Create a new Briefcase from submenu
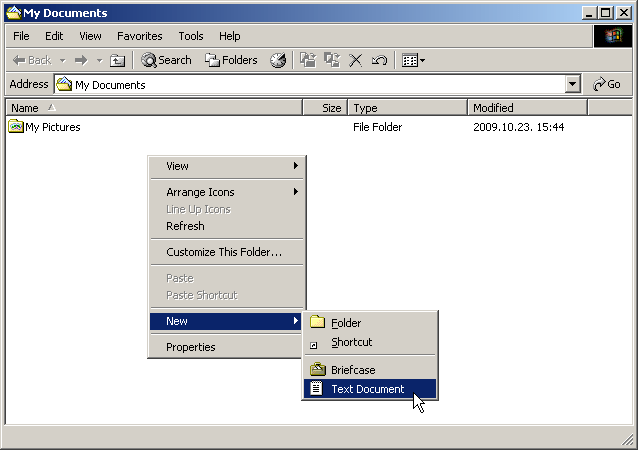 [x=370, y=370]
